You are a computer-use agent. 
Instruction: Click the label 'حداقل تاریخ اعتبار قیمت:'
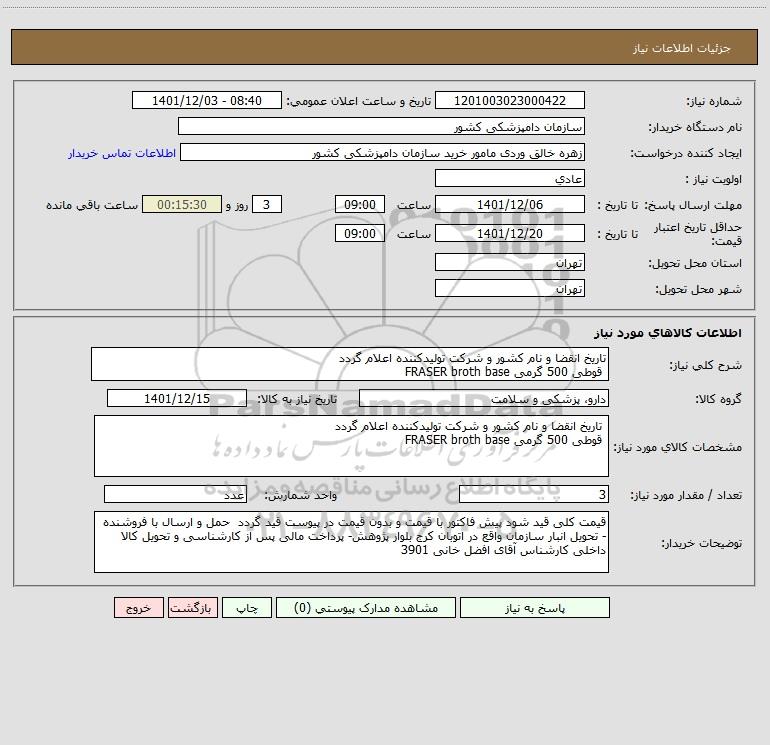point(698,234)
